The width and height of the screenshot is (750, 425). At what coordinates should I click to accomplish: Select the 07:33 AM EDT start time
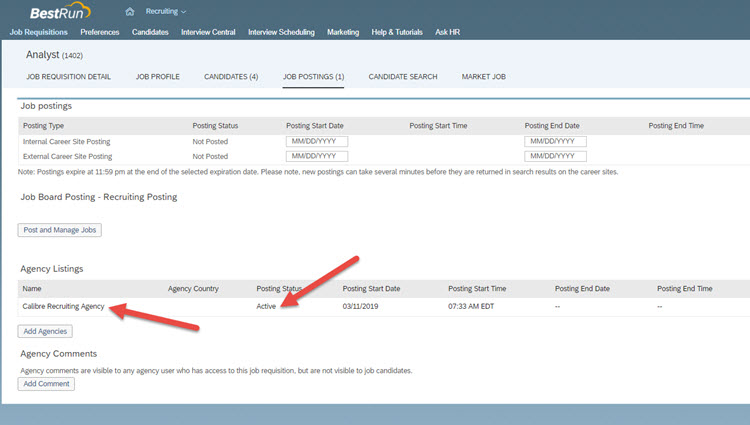(471, 306)
